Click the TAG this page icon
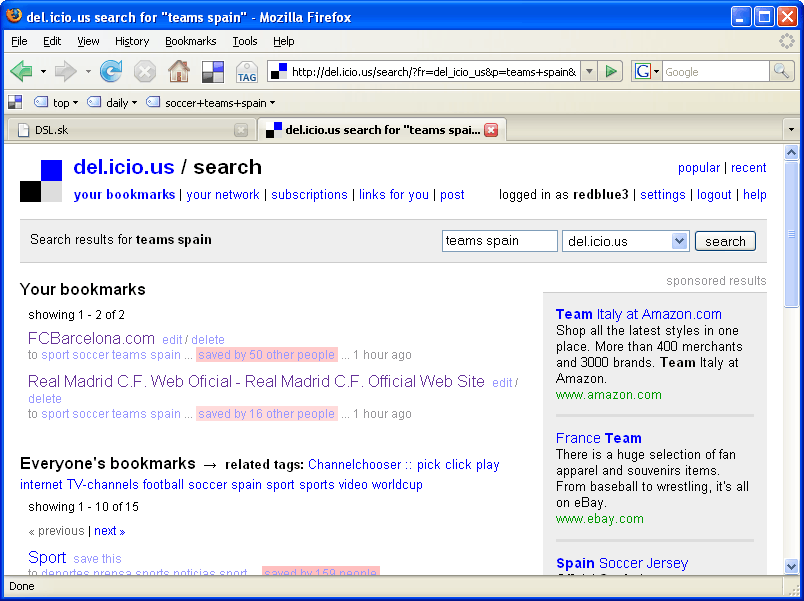Viewport: 804px width, 601px height. click(x=247, y=72)
